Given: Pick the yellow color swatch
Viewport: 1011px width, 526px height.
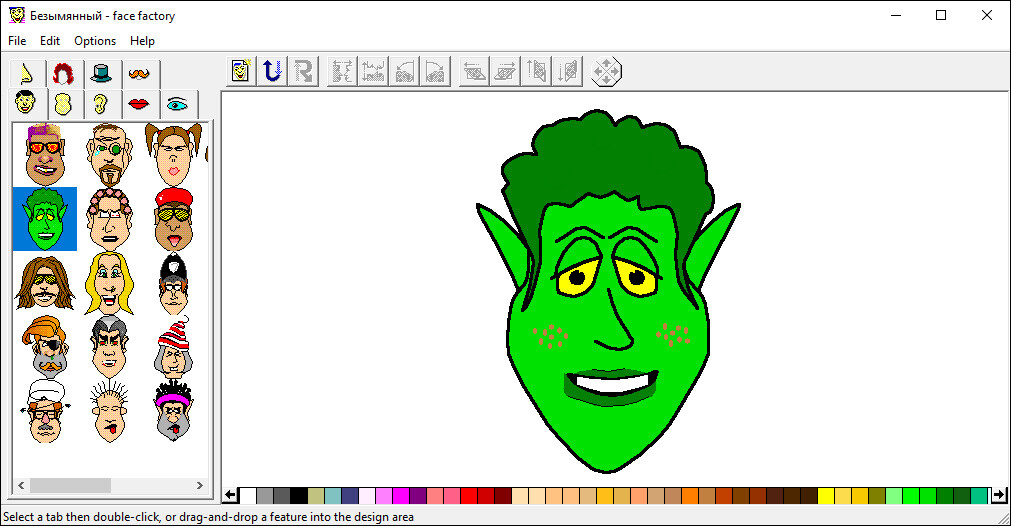Looking at the screenshot, I should click(x=825, y=495).
